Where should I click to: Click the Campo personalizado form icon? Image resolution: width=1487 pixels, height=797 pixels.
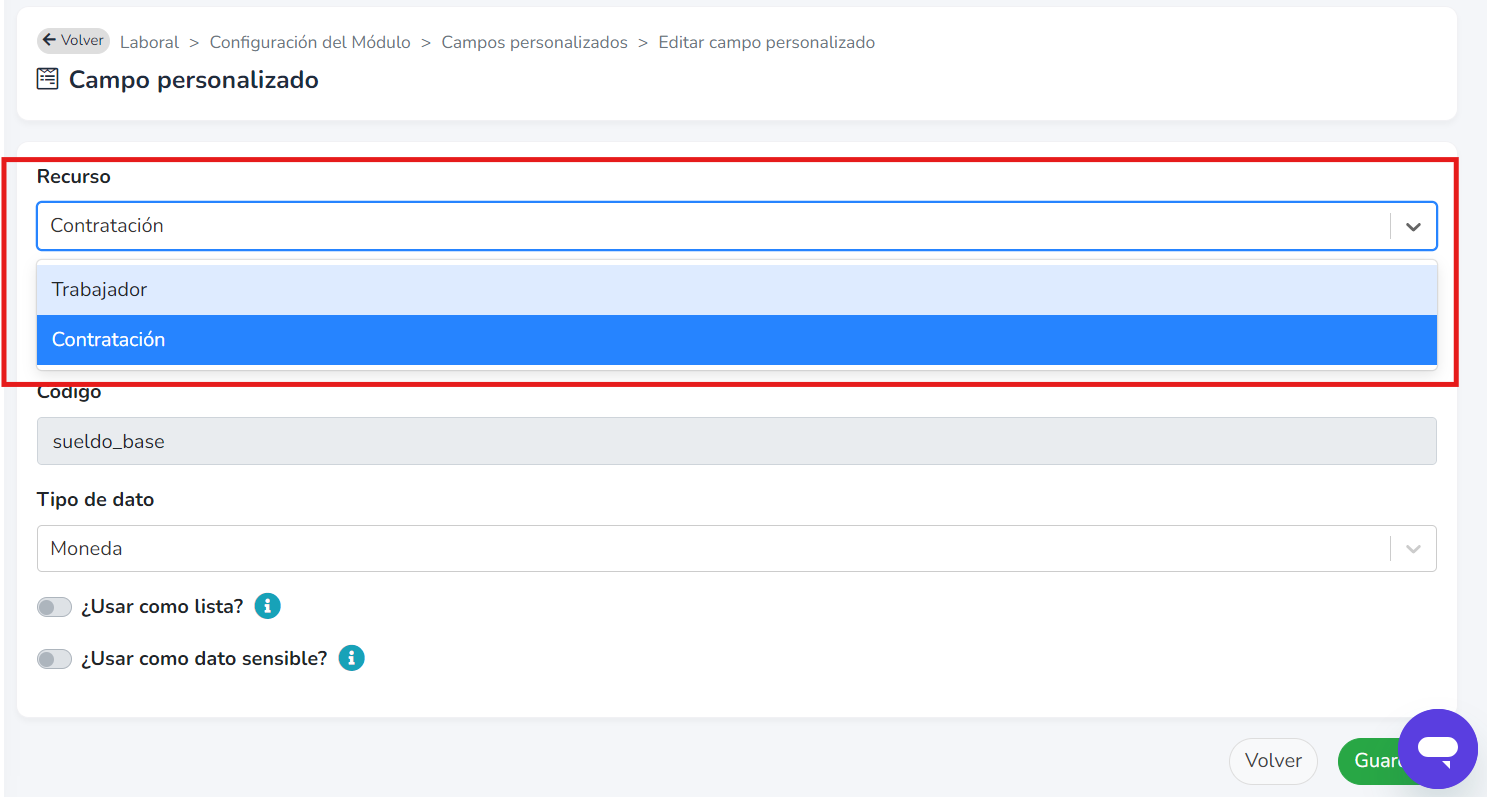pos(48,79)
